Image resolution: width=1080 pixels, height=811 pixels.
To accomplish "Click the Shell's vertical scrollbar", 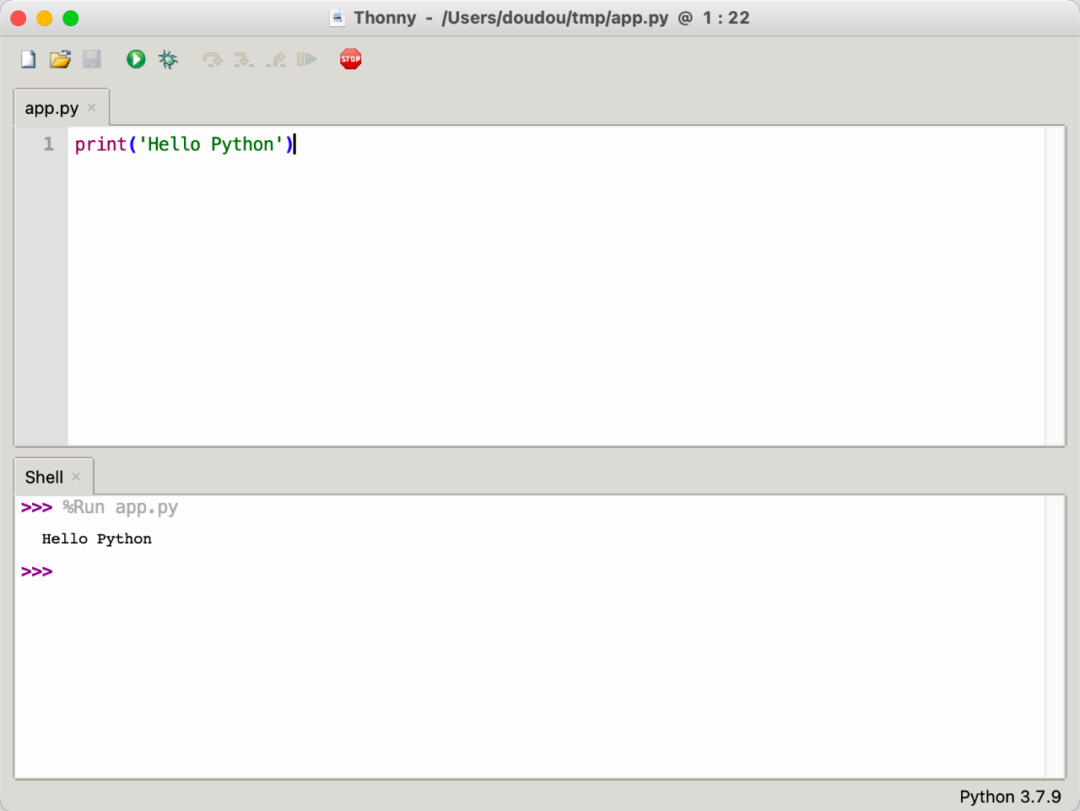I will point(1055,635).
